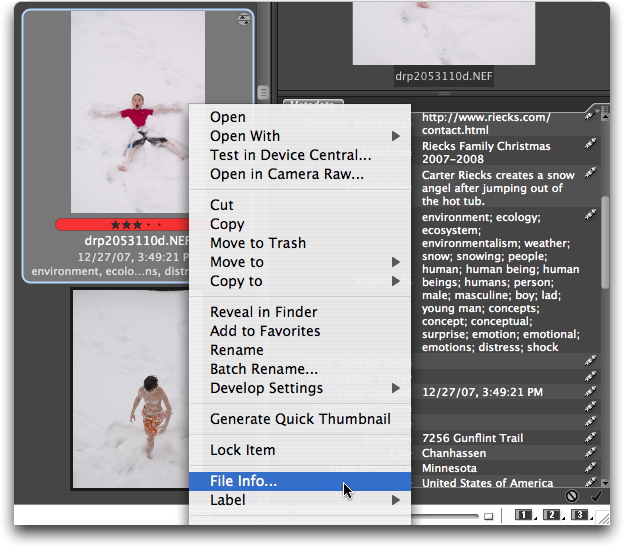Open the Metadata panel flyout menu icon
The image size is (624, 548).
pyautogui.click(x=605, y=108)
